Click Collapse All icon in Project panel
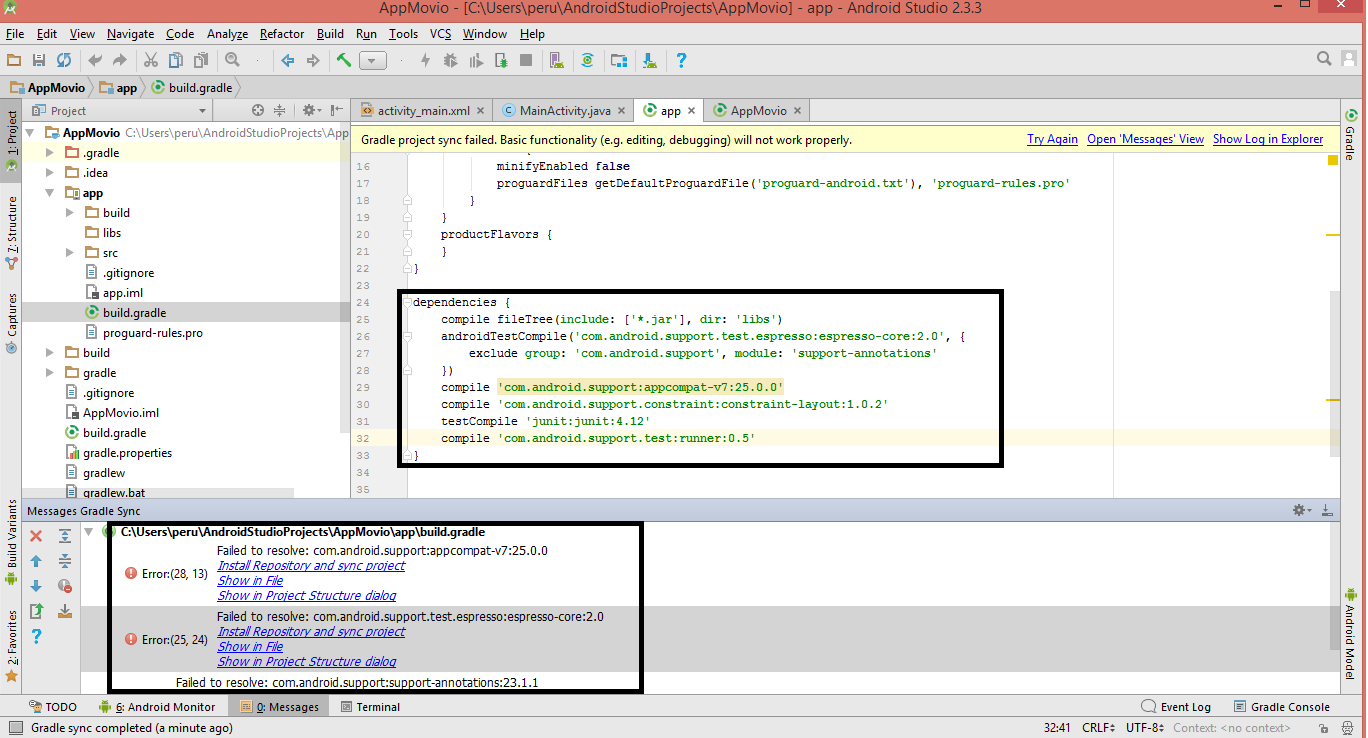 tap(280, 110)
